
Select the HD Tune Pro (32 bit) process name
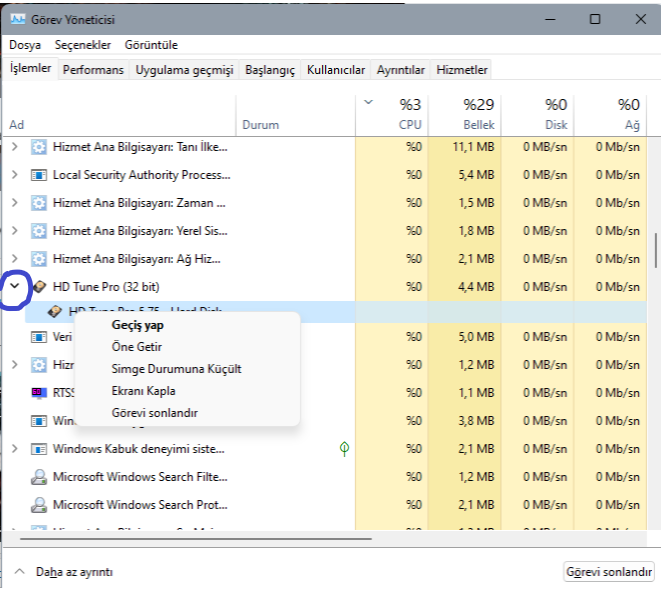[x=106, y=287]
